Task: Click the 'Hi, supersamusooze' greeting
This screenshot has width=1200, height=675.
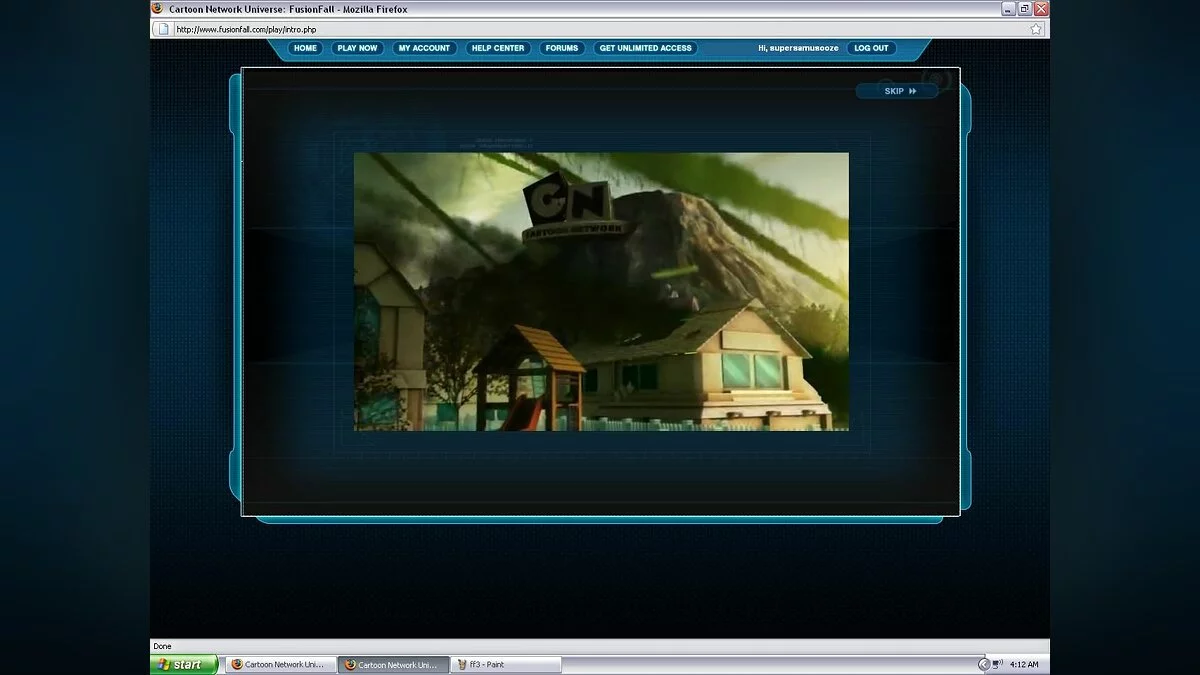Action: pos(798,48)
